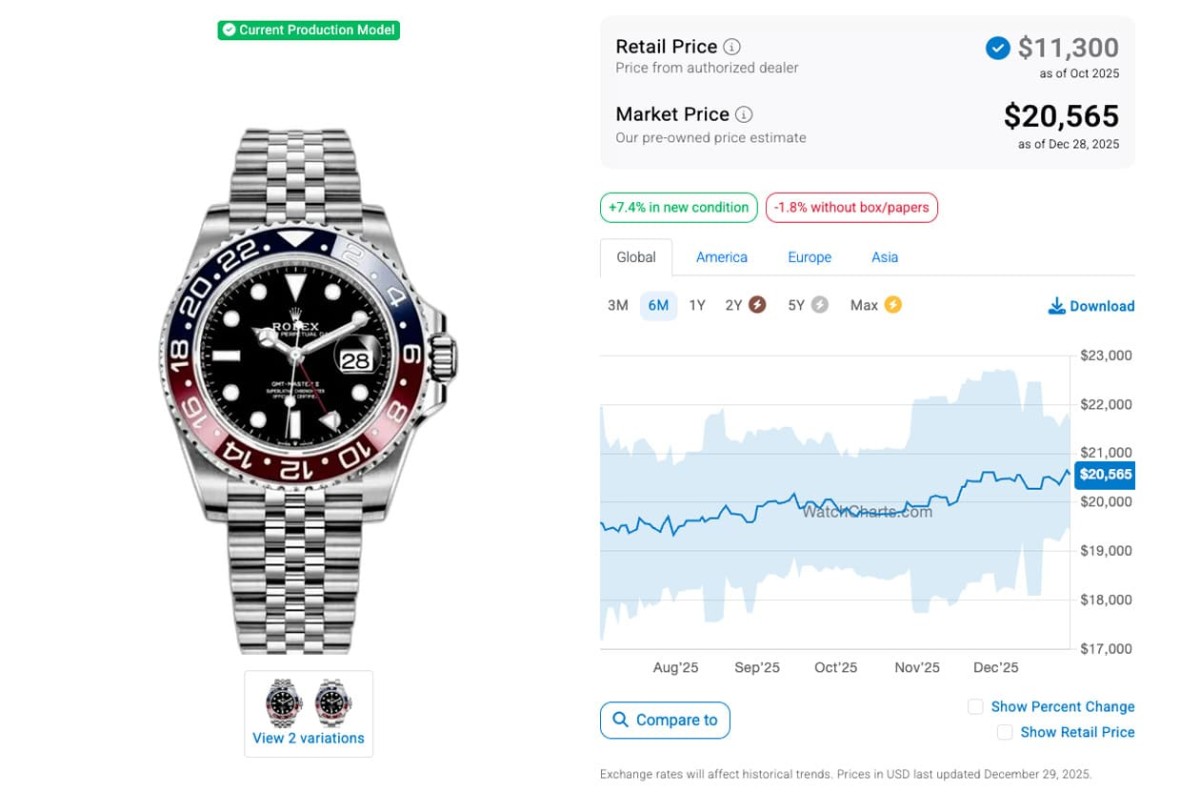This screenshot has height=794, width=1200.
Task: Click the -1.8% without box/papers badge
Action: [x=852, y=208]
